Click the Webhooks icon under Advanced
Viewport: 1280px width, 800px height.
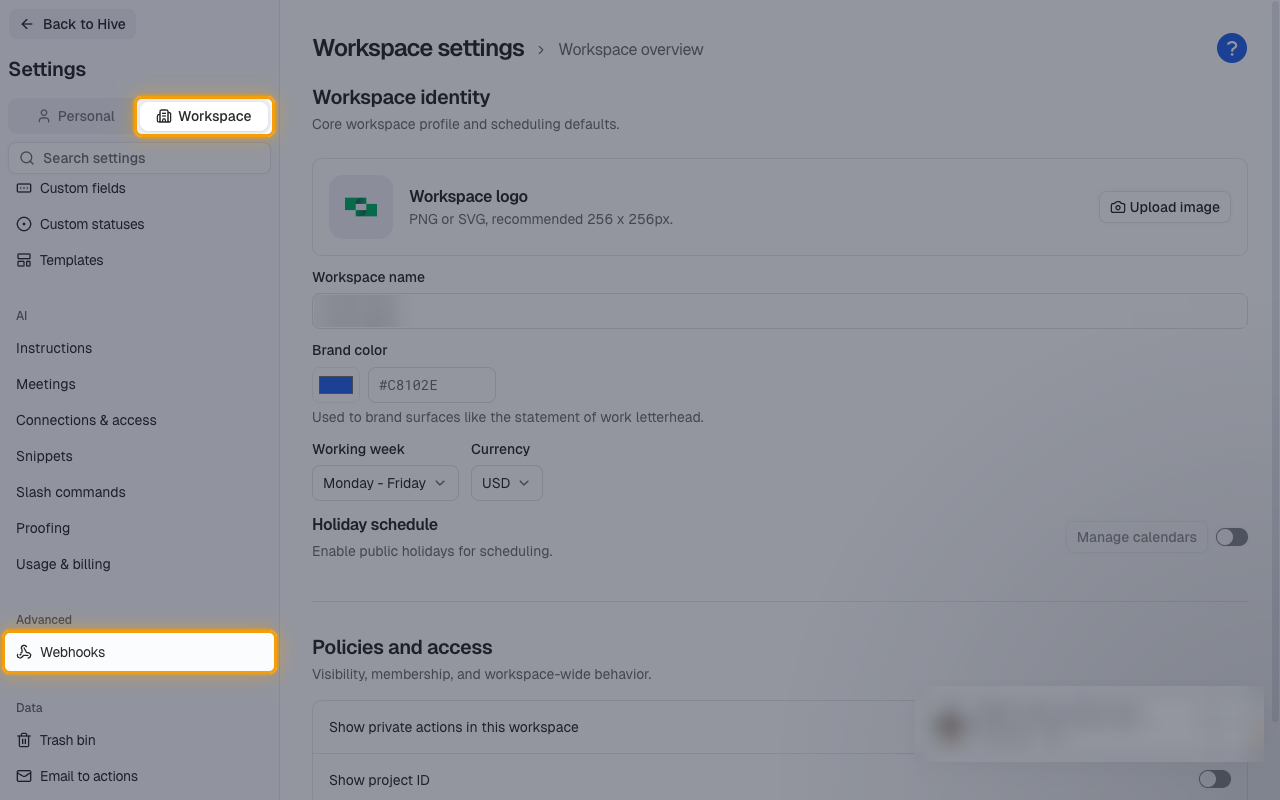(x=24, y=652)
